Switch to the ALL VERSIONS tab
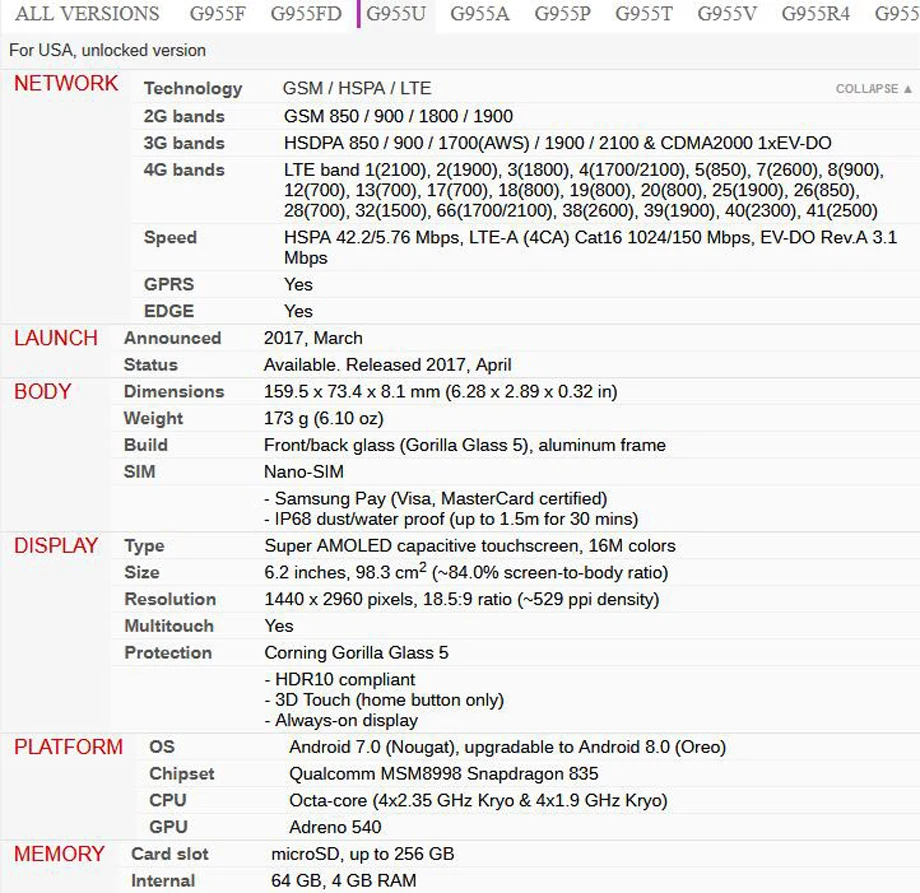Viewport: 920px width, 893px height. [87, 13]
